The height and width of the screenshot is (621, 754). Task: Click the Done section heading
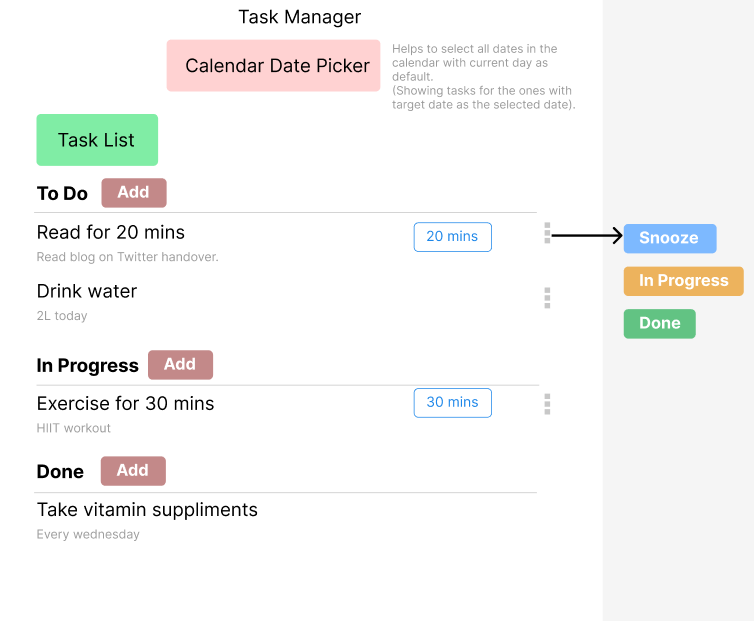pos(60,472)
